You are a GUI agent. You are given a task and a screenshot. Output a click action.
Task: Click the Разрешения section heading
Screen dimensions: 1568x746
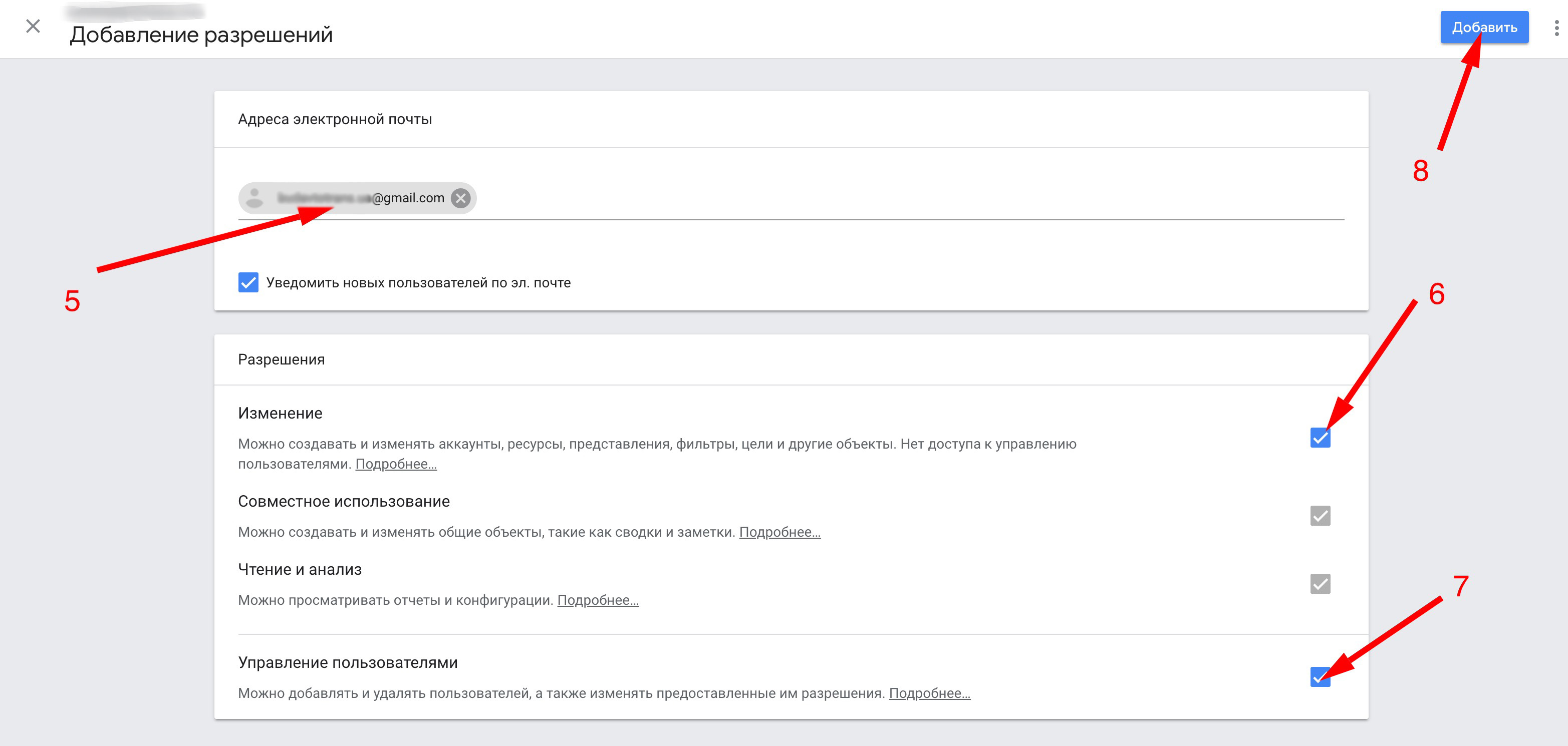281,359
